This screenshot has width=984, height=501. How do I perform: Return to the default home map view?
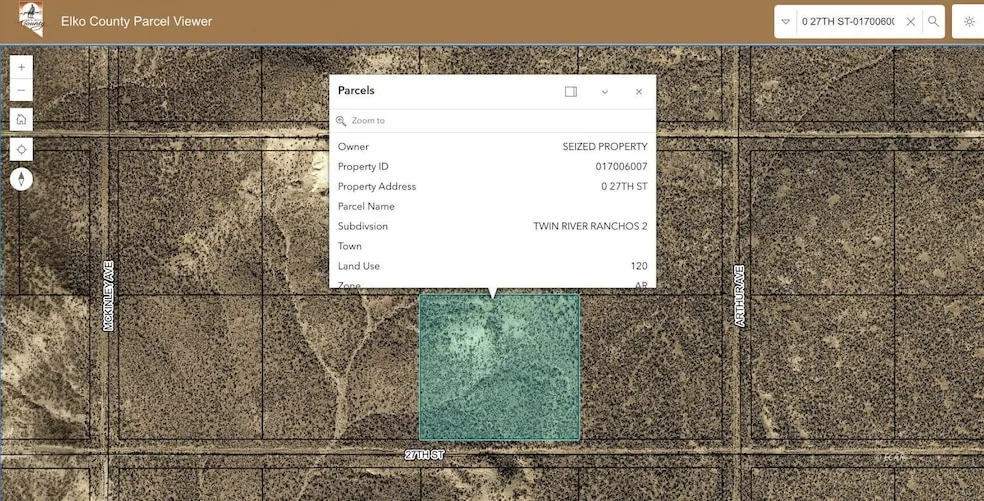(x=21, y=119)
